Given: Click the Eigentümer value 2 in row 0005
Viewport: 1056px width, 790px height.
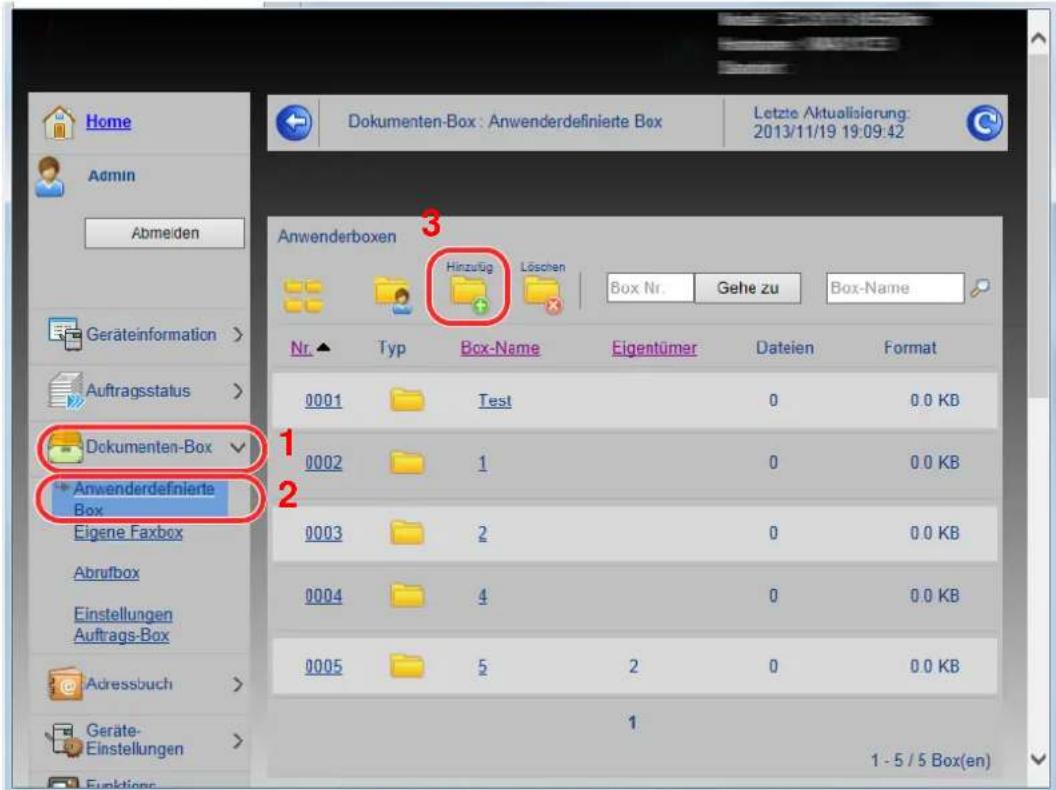Looking at the screenshot, I should tap(634, 667).
